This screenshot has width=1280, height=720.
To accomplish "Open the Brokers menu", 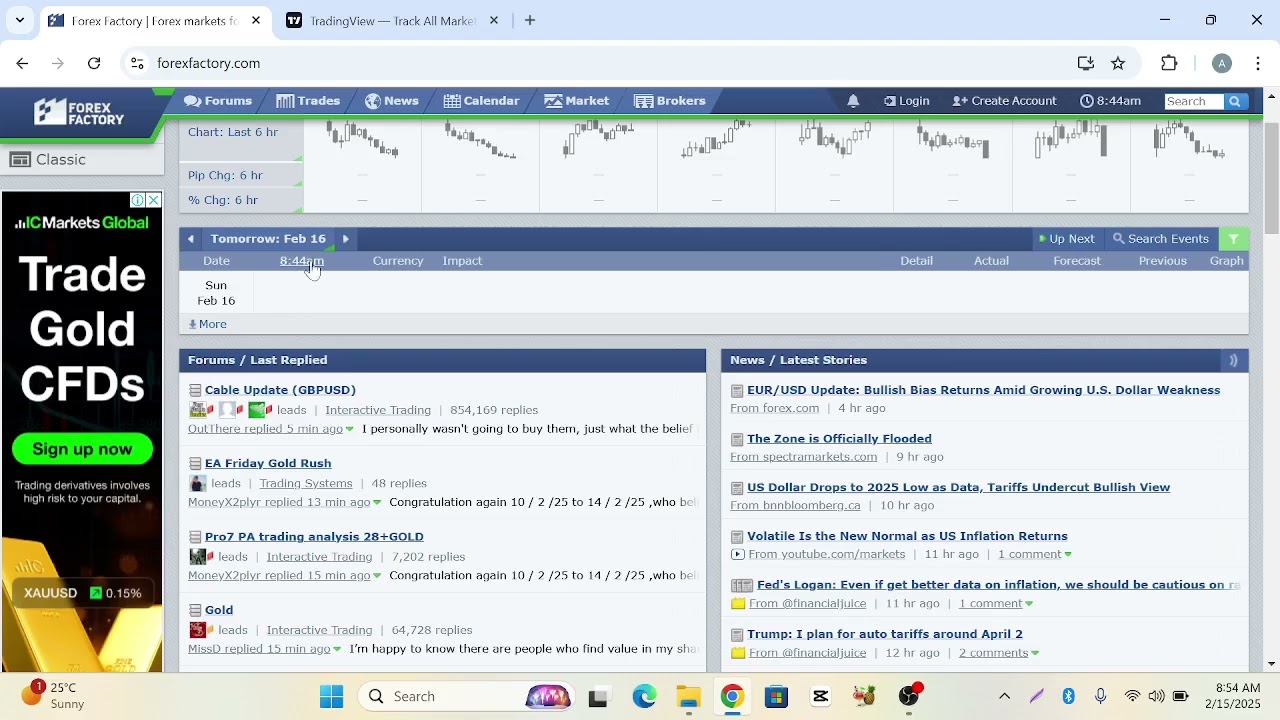I will pos(669,101).
